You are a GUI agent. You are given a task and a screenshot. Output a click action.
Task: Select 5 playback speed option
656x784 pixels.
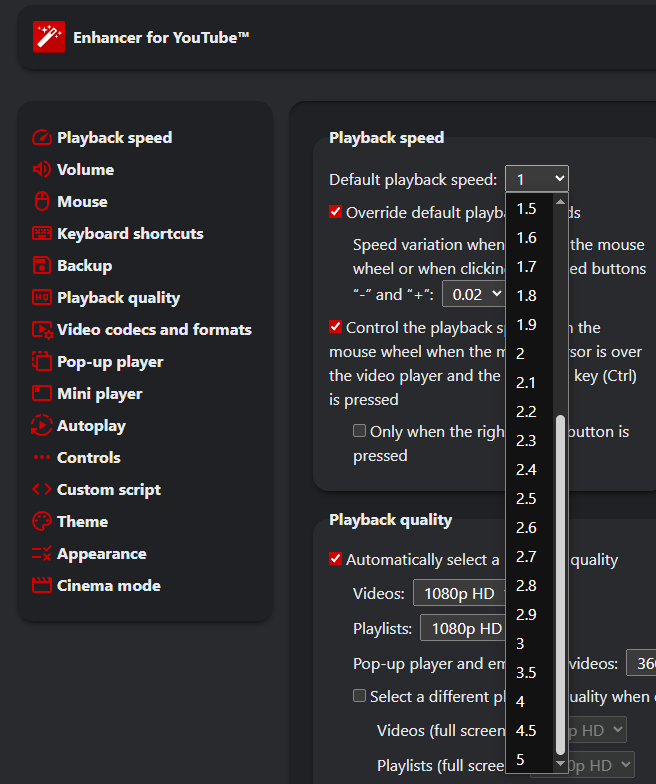click(x=529, y=760)
